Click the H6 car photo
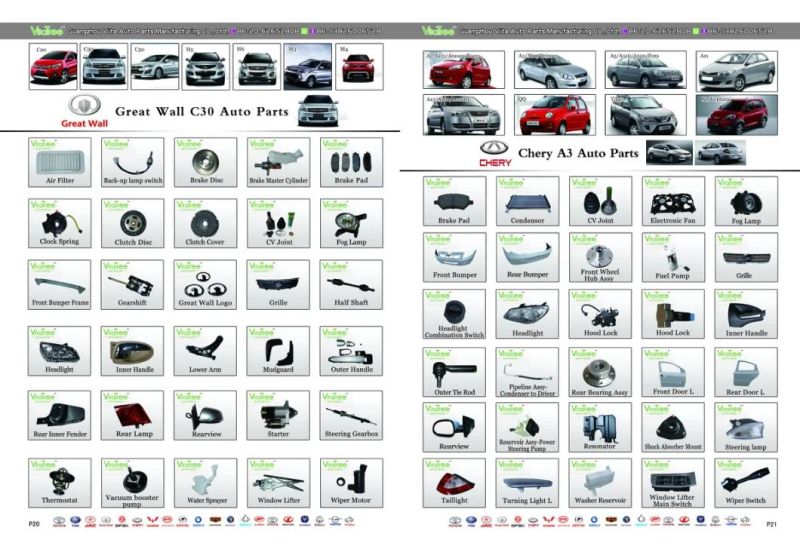 point(257,67)
